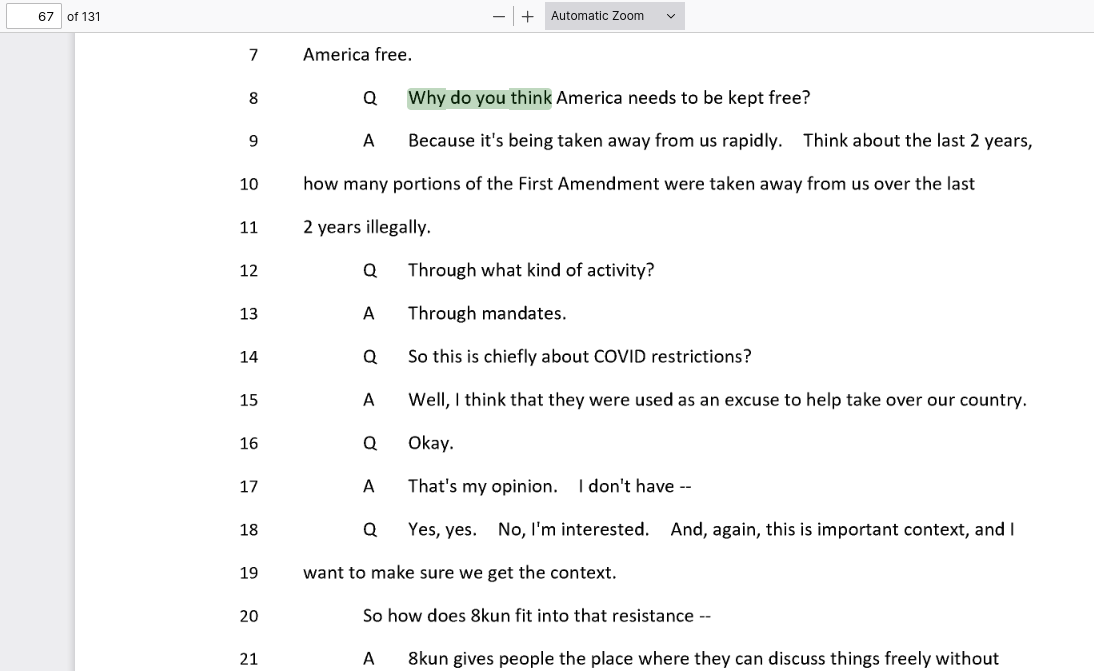Click the A marker on line 21

point(369,659)
